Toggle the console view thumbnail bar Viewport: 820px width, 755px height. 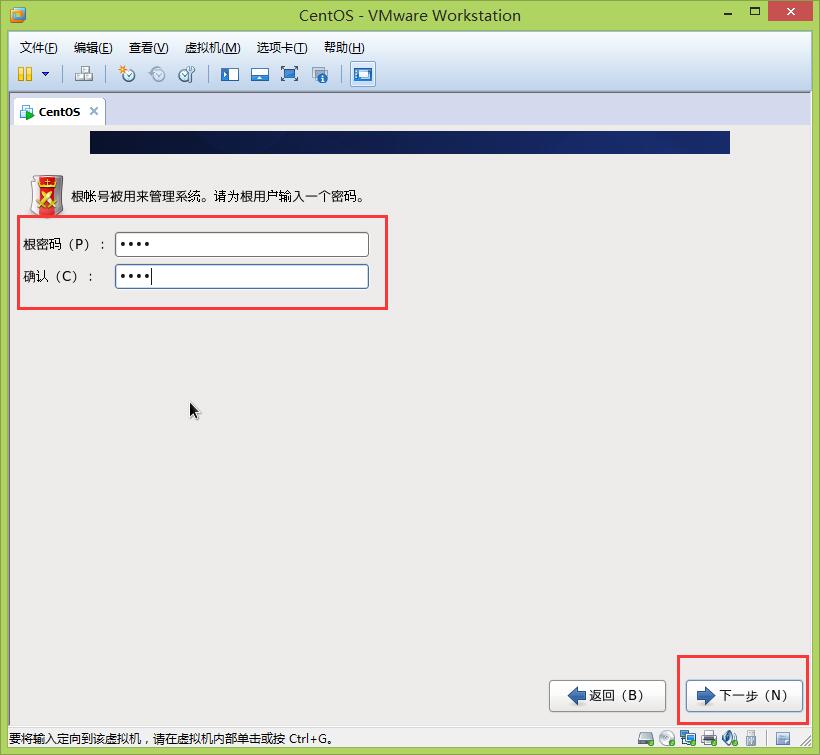(x=260, y=73)
